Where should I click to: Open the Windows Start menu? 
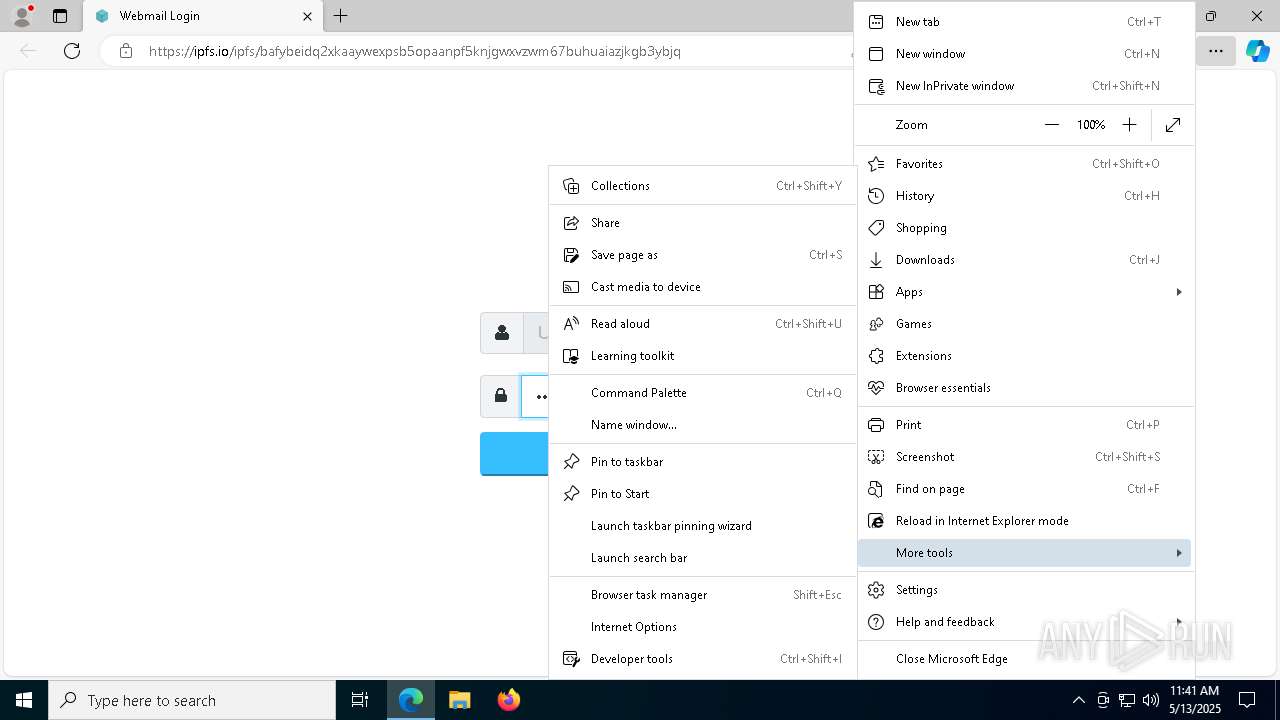pyautogui.click(x=24, y=700)
